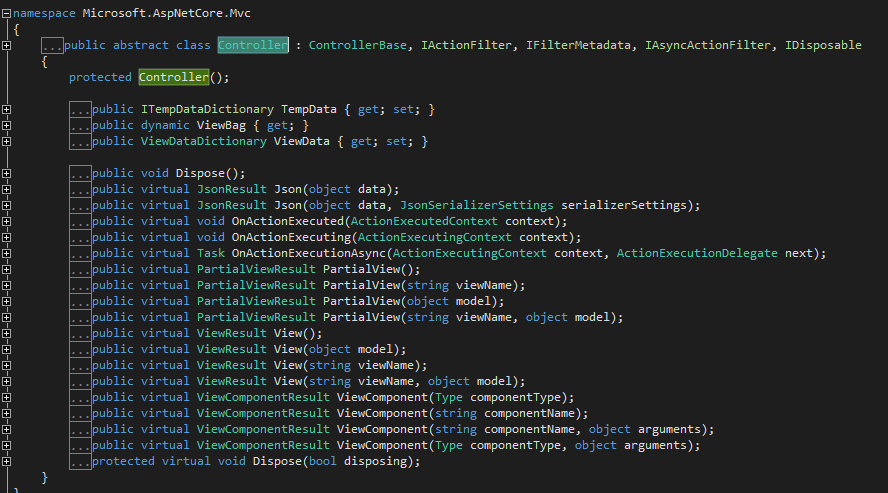
Task: Click the ViewBag property name
Action: (x=221, y=125)
